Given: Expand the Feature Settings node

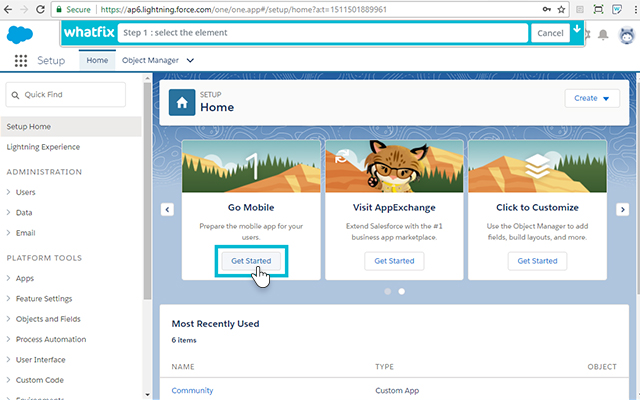Looking at the screenshot, I should tap(8, 298).
